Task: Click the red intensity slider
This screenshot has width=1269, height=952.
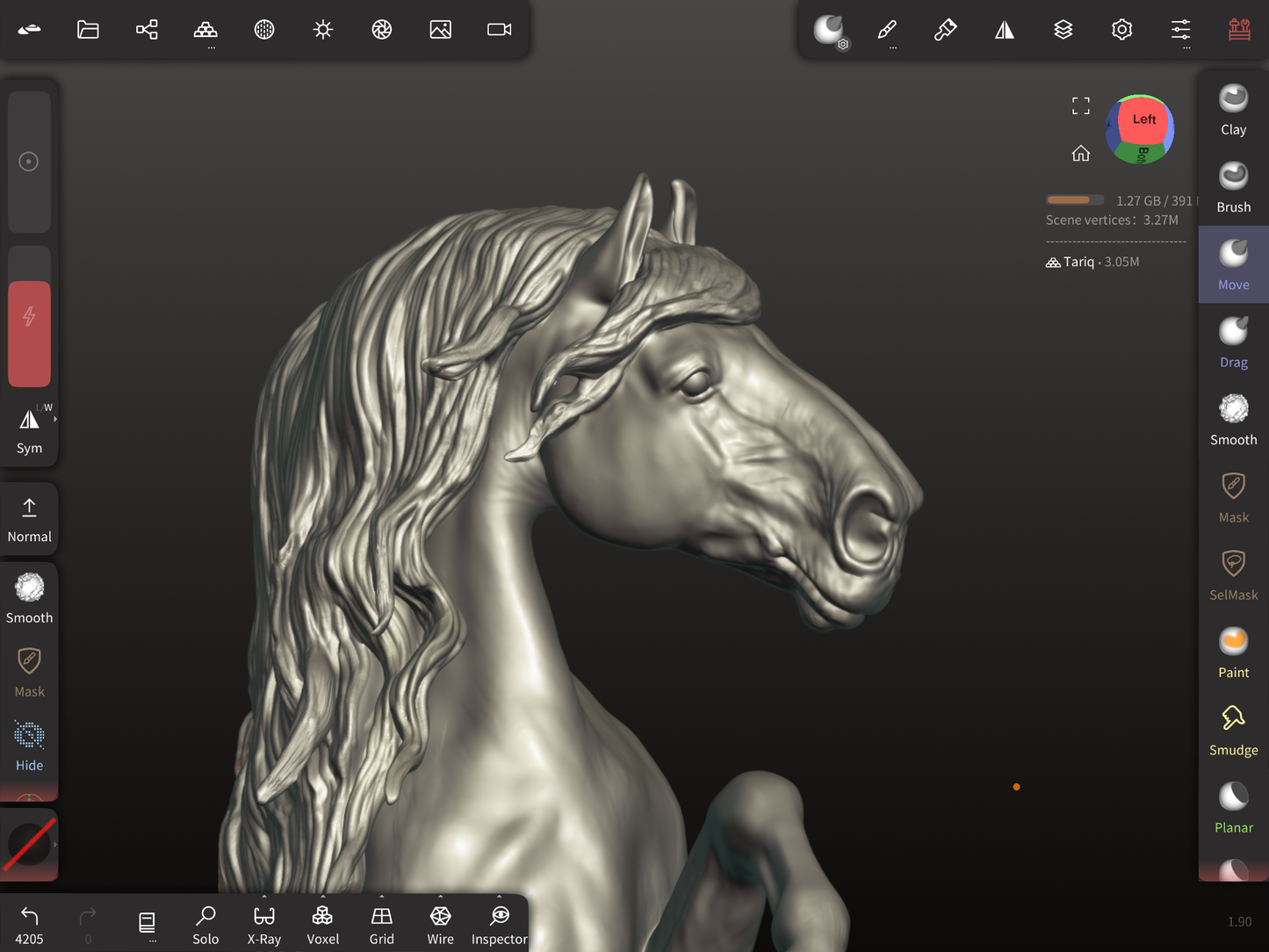Action: pyautogui.click(x=29, y=334)
